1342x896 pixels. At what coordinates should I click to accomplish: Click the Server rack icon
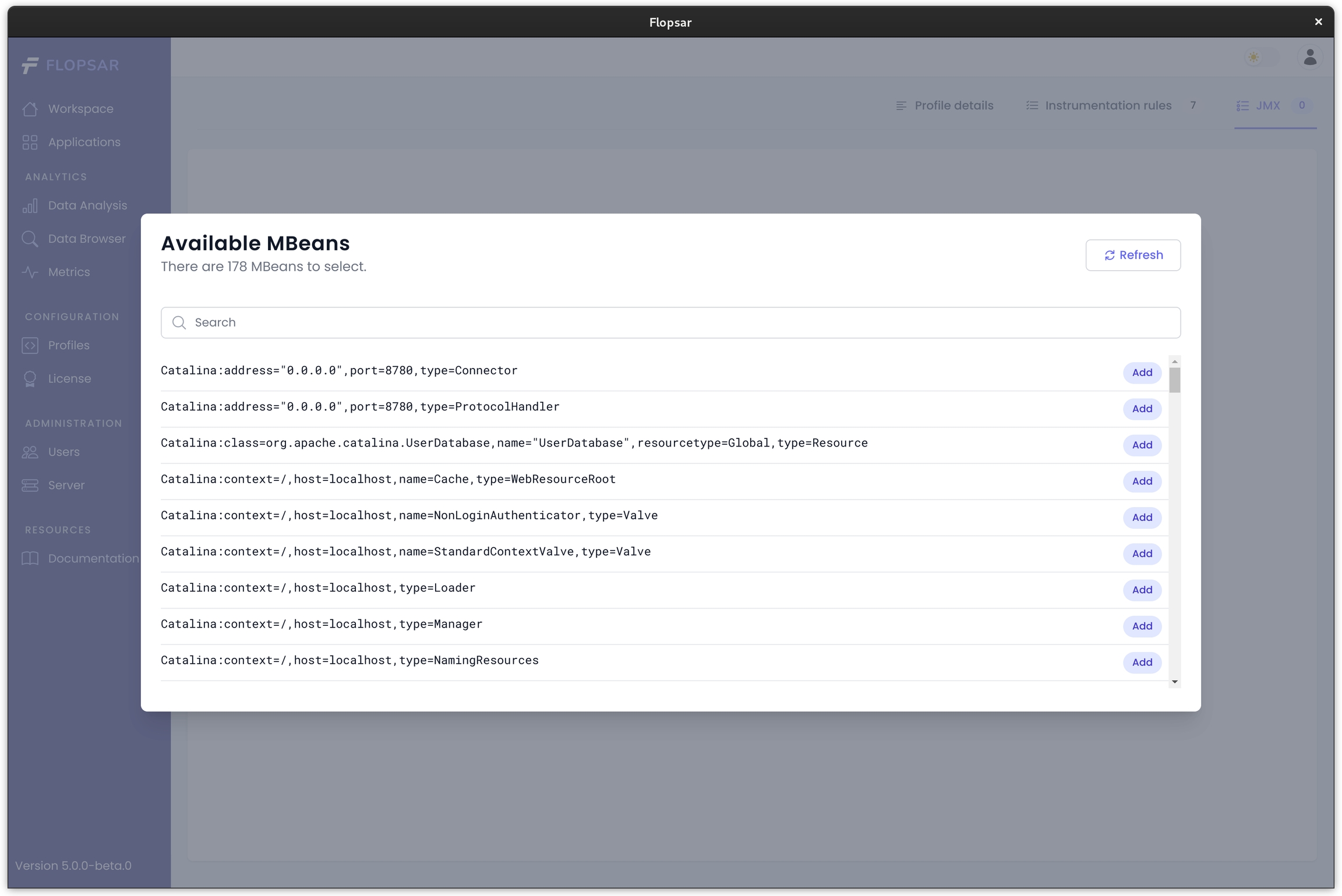point(30,485)
